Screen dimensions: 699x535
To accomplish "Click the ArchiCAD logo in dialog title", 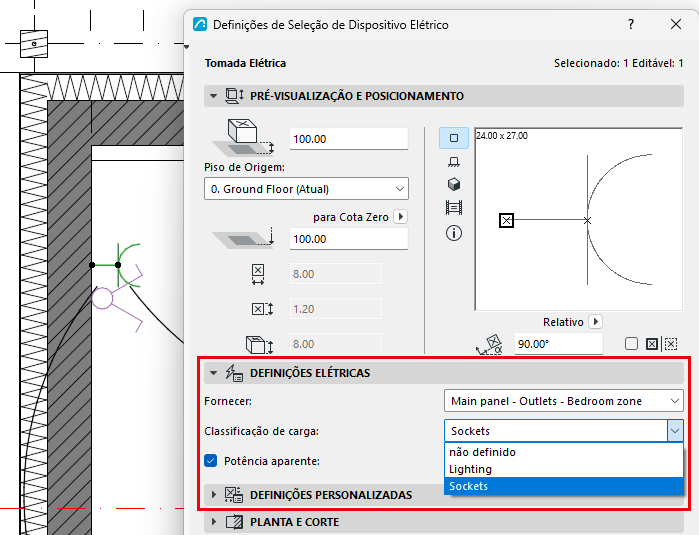I will pyautogui.click(x=200, y=24).
